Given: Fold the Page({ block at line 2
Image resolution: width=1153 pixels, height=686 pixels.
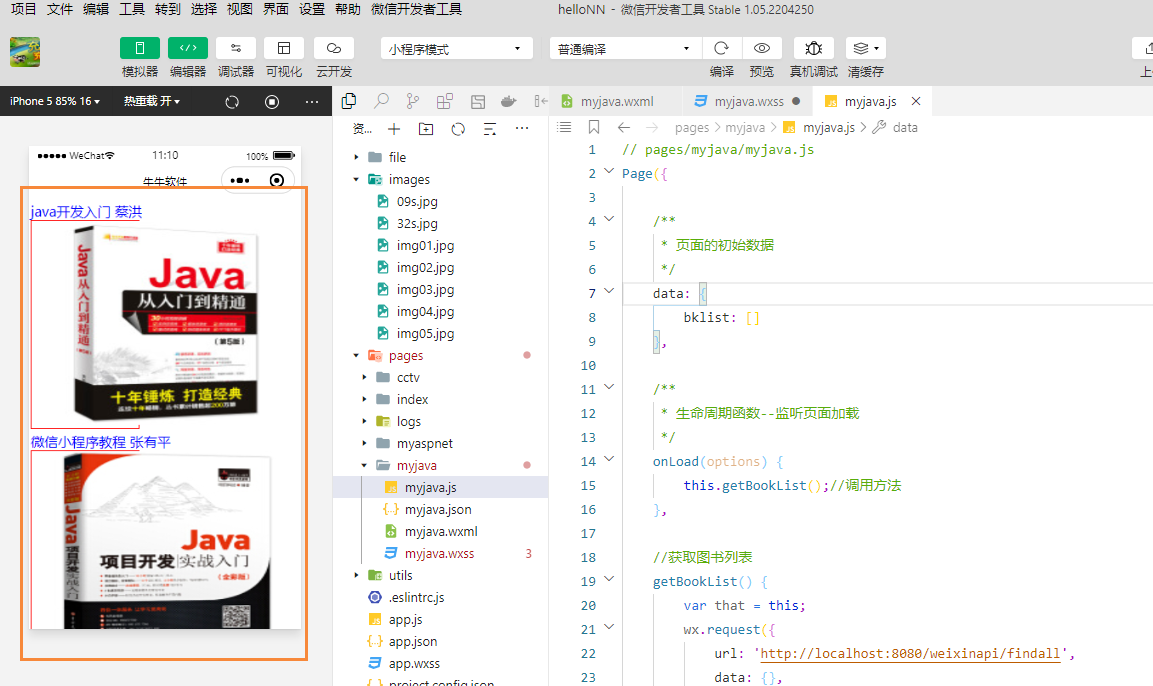Looking at the screenshot, I should point(609,171).
